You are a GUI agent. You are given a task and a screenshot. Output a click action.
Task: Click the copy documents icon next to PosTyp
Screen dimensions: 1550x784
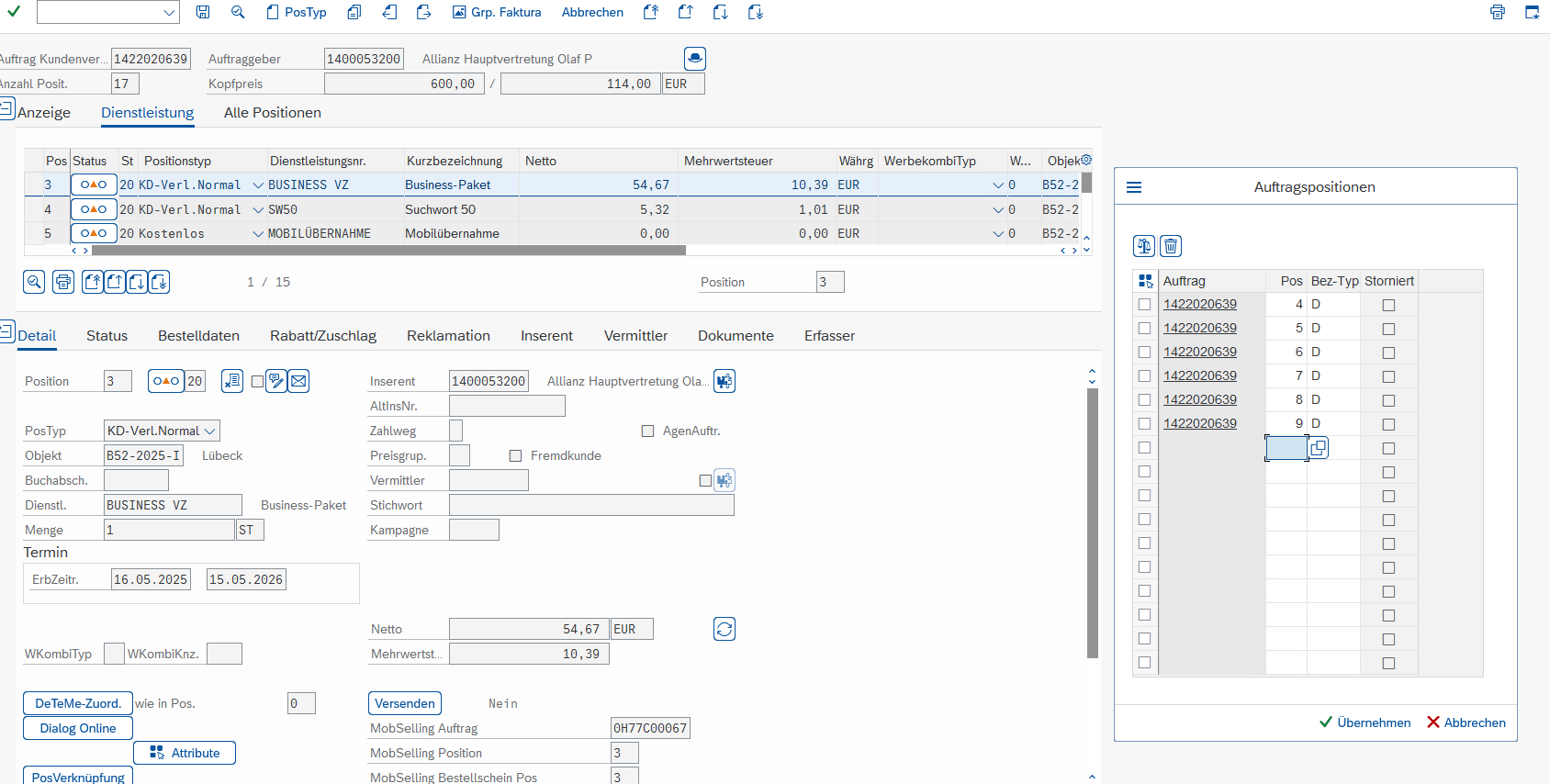pos(354,12)
